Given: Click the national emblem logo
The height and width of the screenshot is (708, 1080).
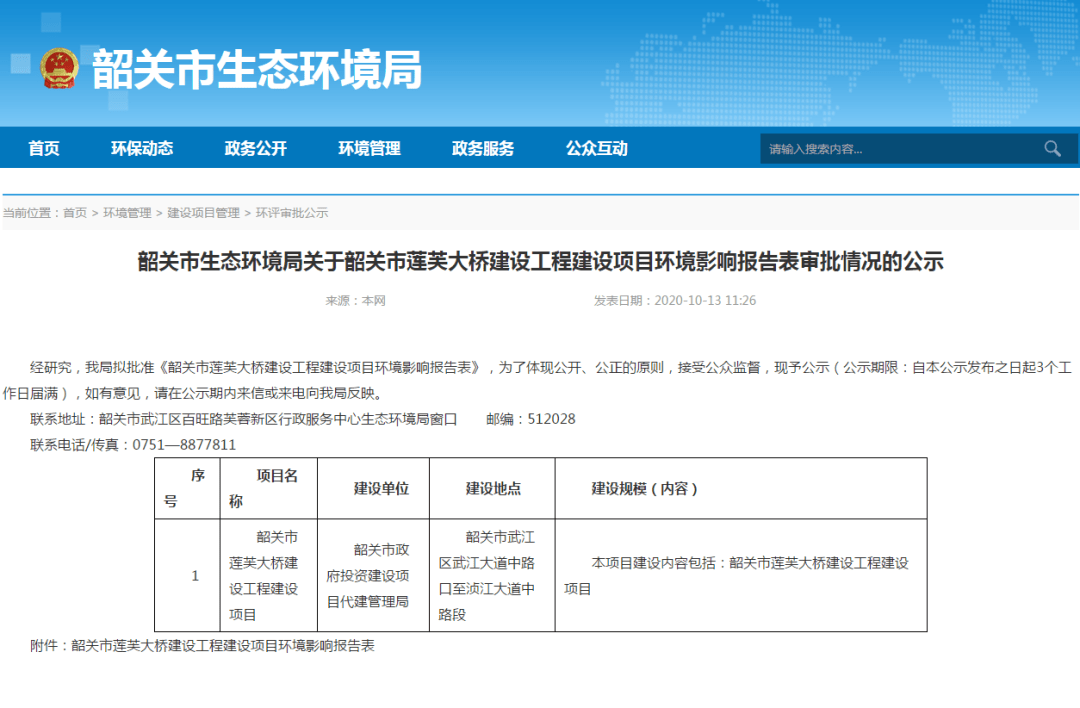Looking at the screenshot, I should (x=59, y=69).
